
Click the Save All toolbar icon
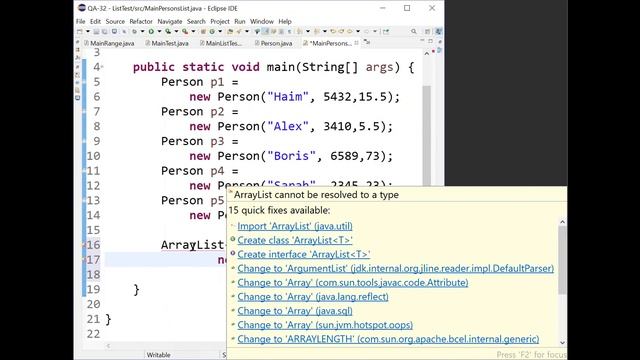click(105, 31)
